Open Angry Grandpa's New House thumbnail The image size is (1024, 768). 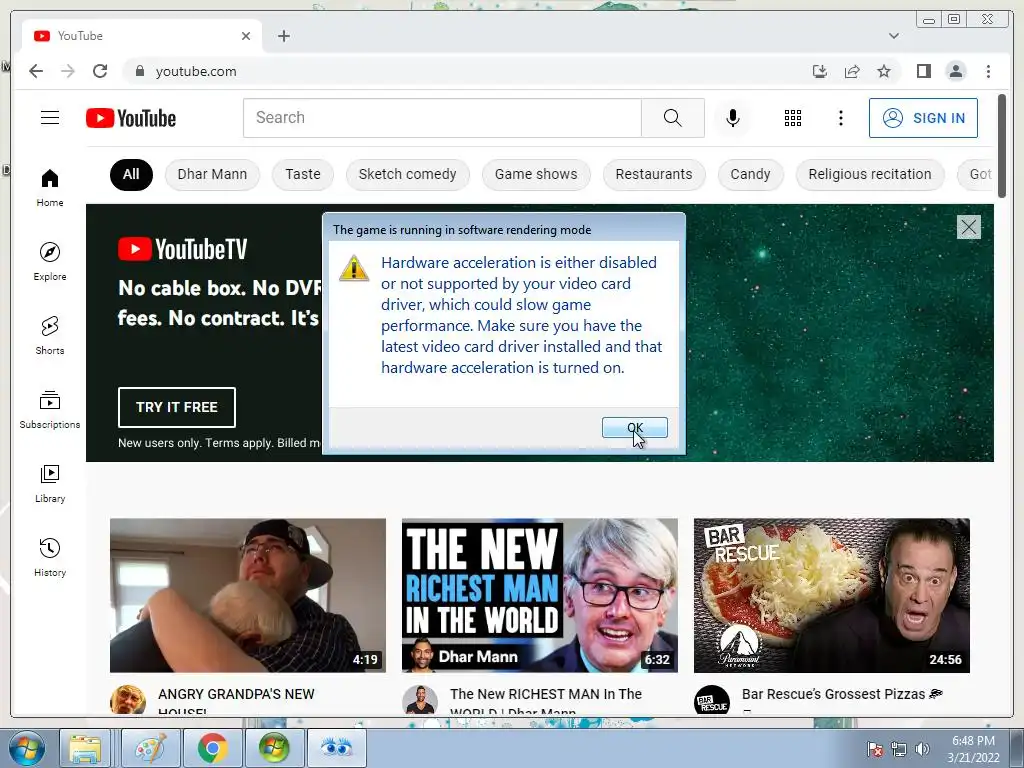point(248,595)
